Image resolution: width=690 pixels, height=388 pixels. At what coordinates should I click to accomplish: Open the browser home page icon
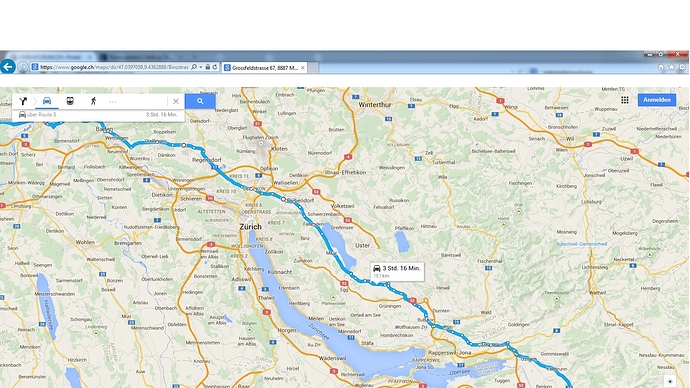pos(661,67)
